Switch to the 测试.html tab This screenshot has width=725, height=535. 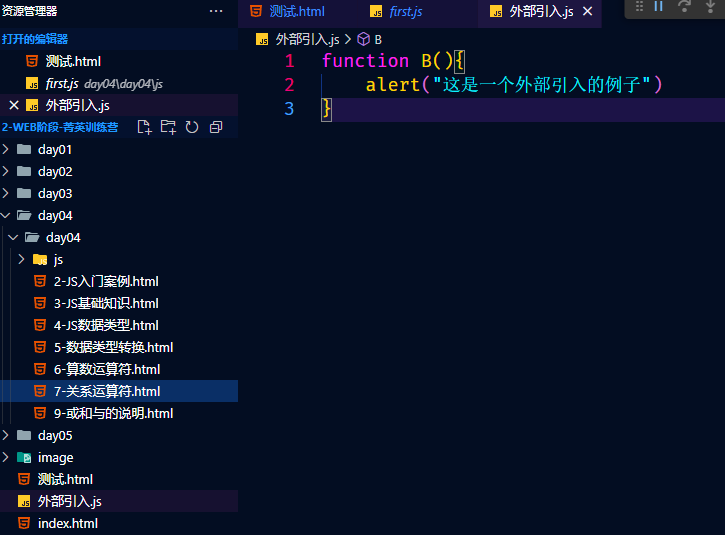pyautogui.click(x=296, y=12)
